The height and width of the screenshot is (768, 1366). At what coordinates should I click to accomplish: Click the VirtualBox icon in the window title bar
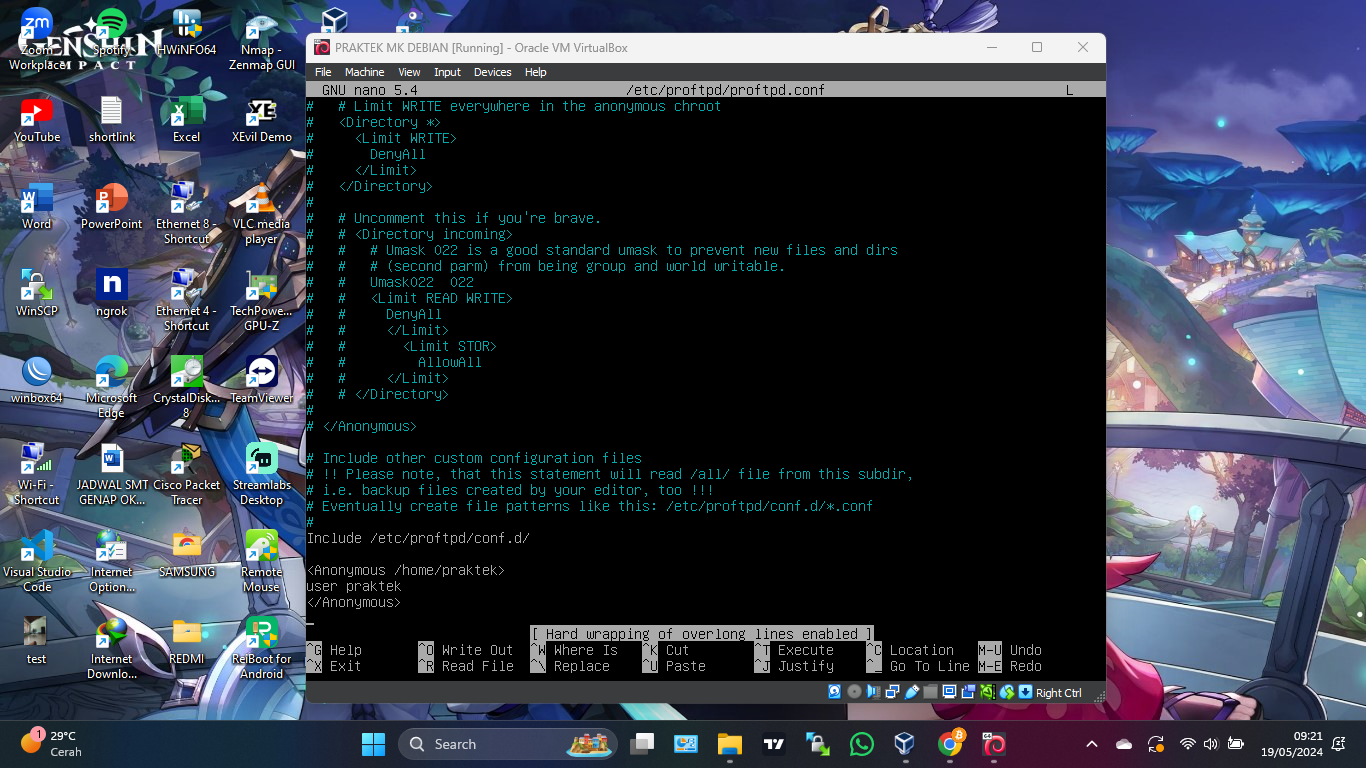click(322, 47)
